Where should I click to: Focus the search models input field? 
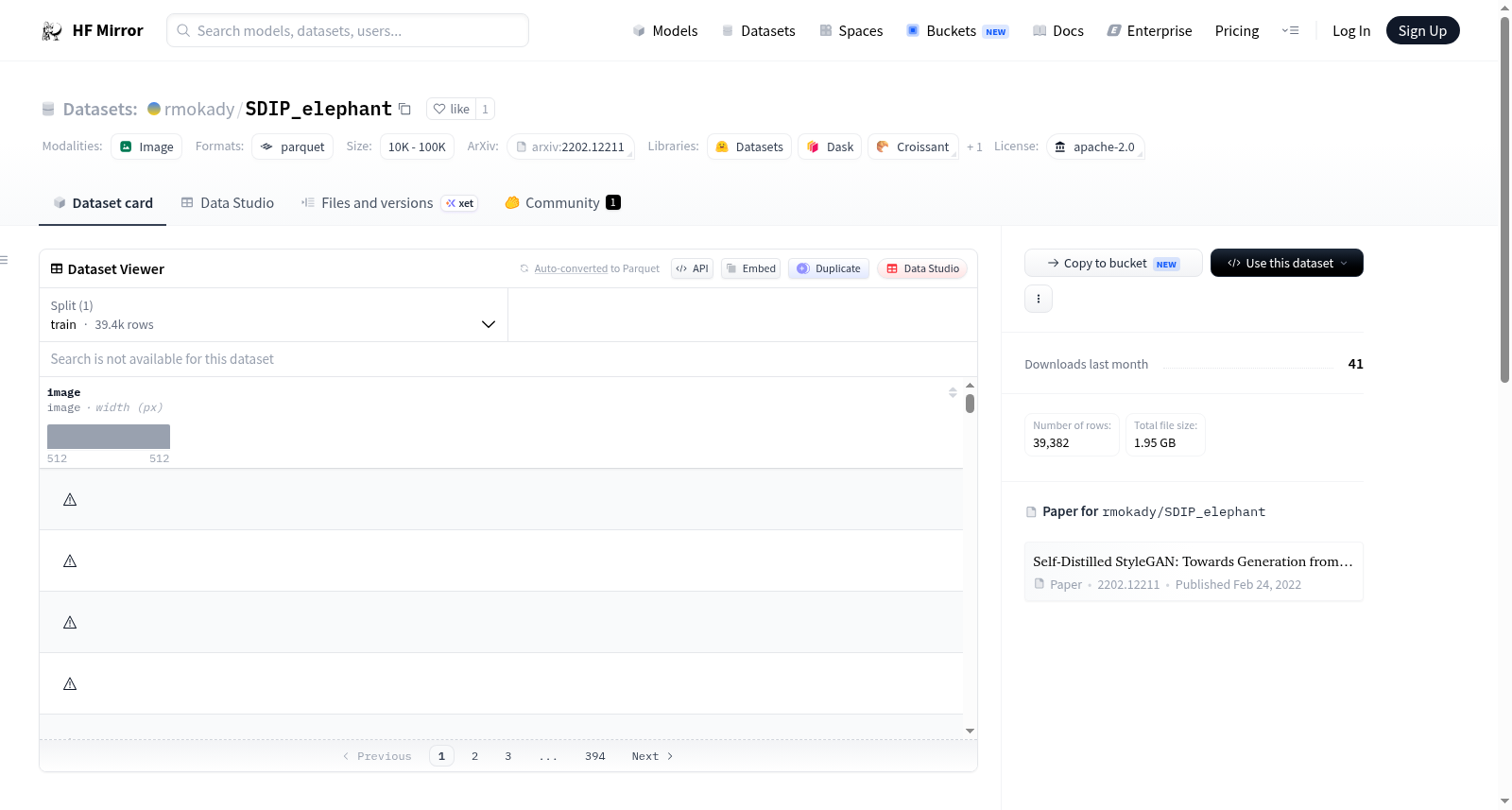tap(348, 30)
